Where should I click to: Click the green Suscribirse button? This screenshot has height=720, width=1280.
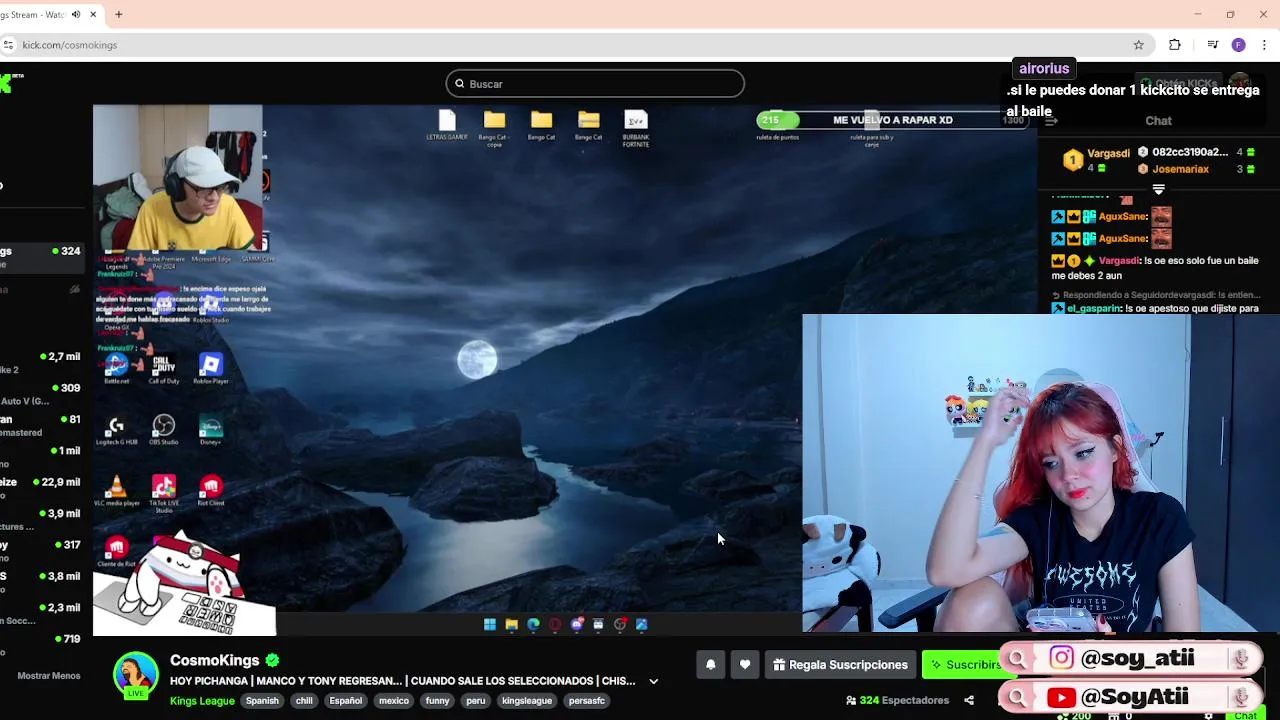tap(964, 665)
